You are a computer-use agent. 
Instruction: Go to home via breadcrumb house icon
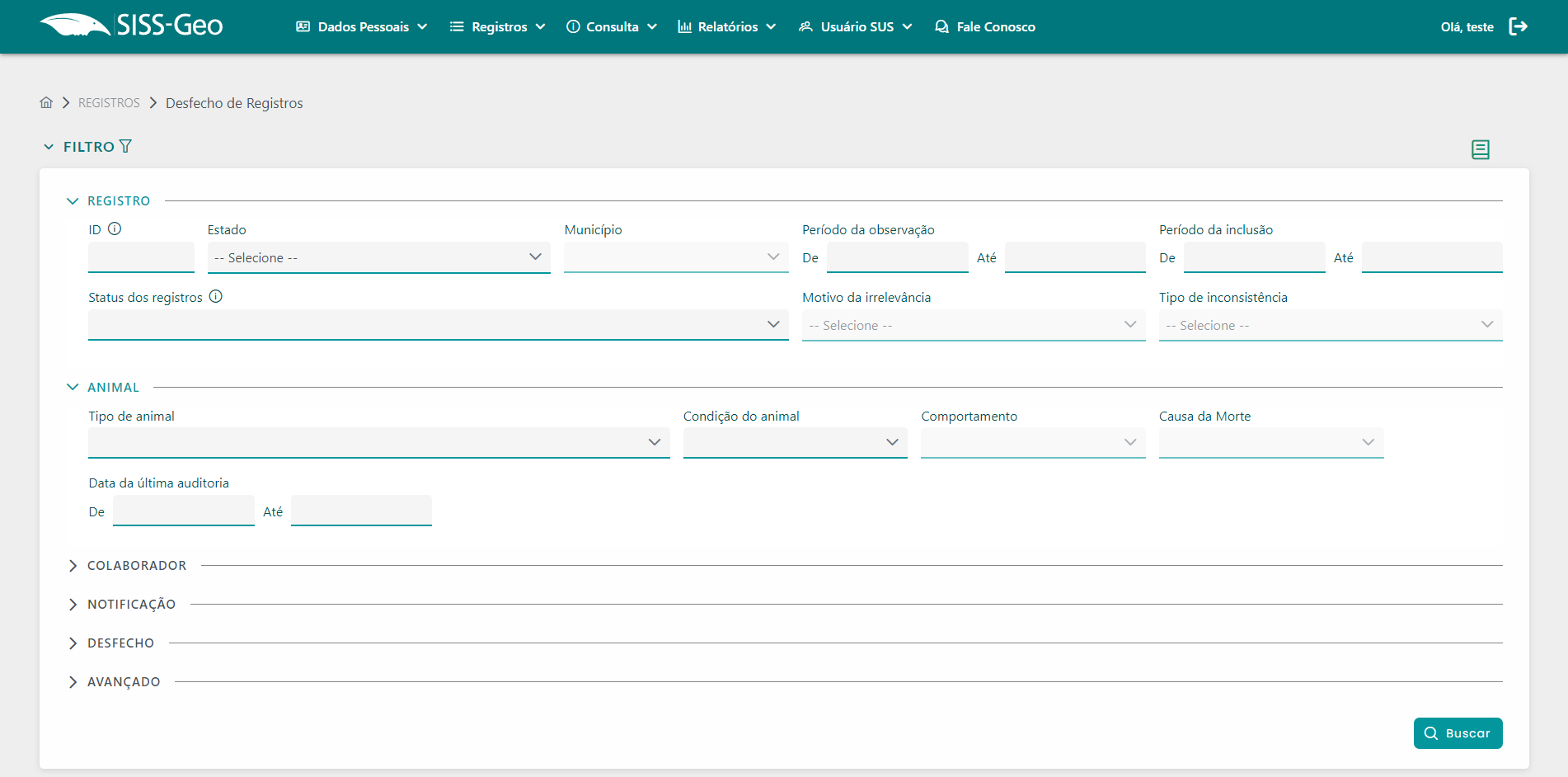coord(46,102)
